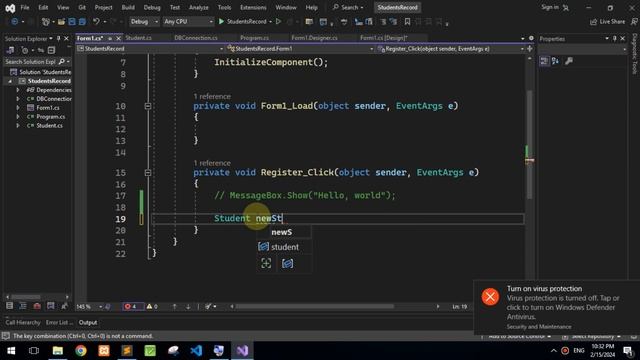Toggle the bookmark toolbar icon
This screenshot has width=640, height=360.
tap(407, 22)
